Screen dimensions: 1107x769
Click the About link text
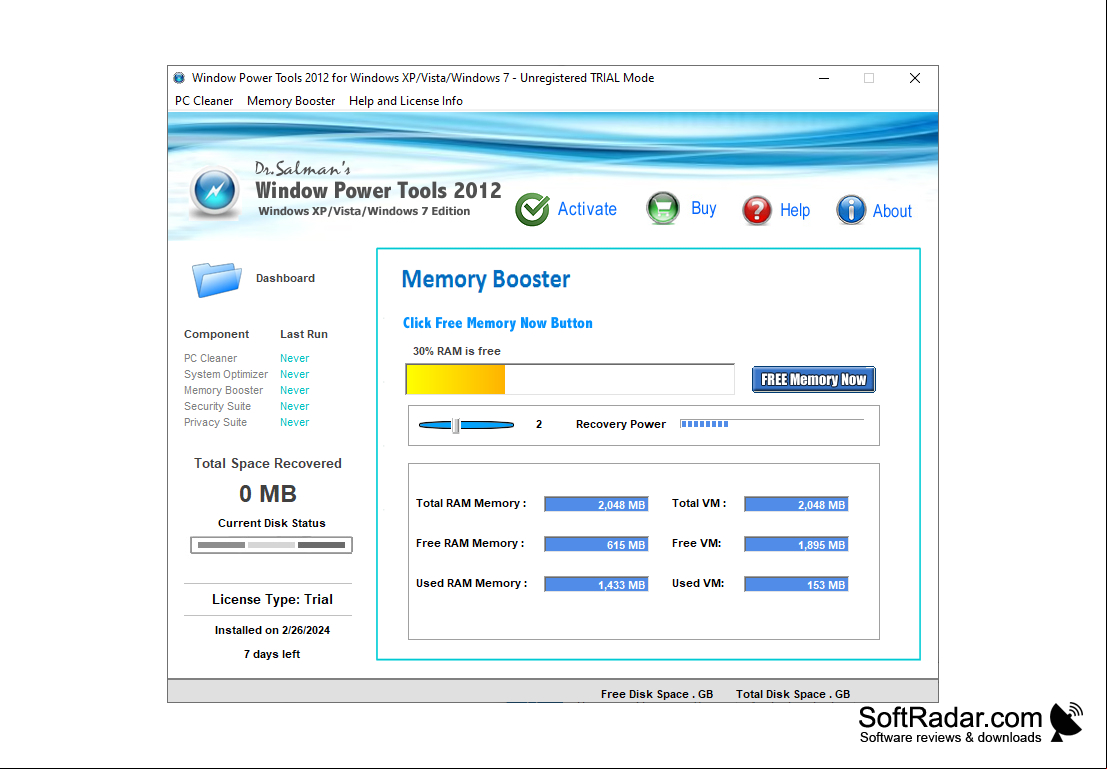pyautogui.click(x=892, y=211)
